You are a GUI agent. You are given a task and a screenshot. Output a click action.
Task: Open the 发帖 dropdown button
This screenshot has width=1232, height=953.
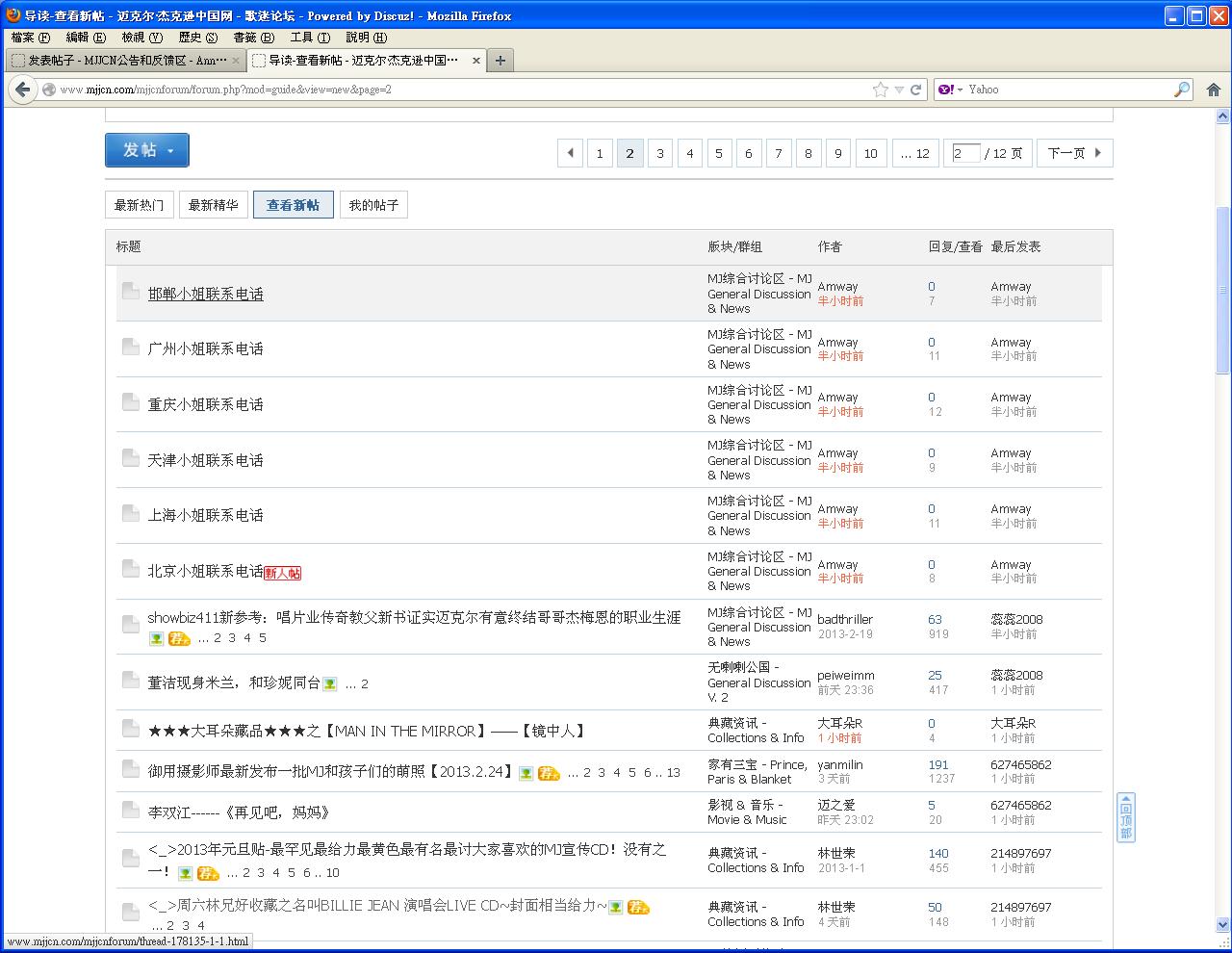coord(147,150)
